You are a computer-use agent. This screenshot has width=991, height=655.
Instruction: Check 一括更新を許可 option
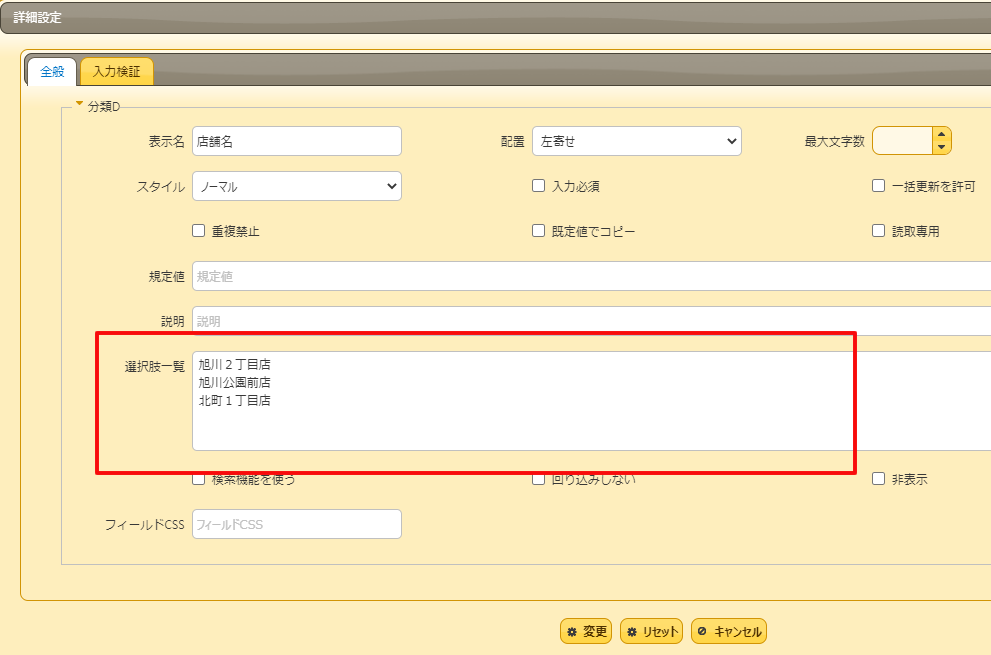876,186
